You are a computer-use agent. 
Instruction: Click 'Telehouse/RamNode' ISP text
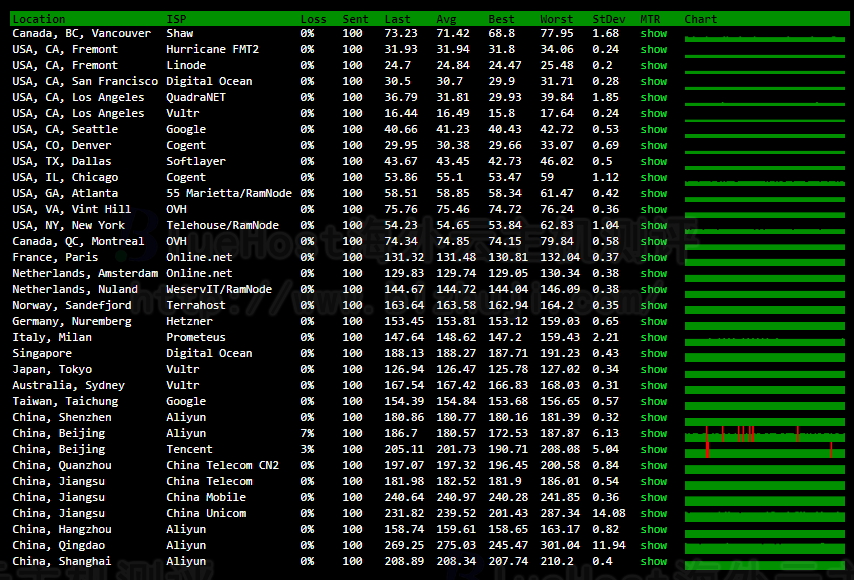(222, 225)
